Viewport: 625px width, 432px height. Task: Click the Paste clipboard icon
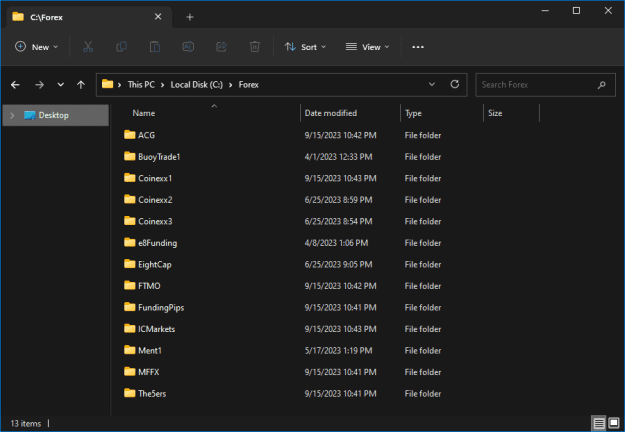coord(155,47)
